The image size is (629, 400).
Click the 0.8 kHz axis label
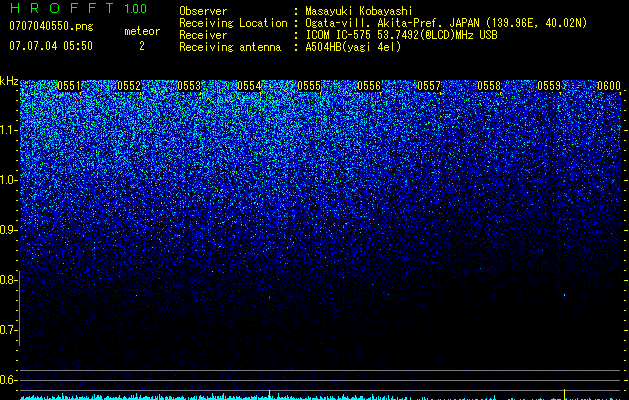8,280
